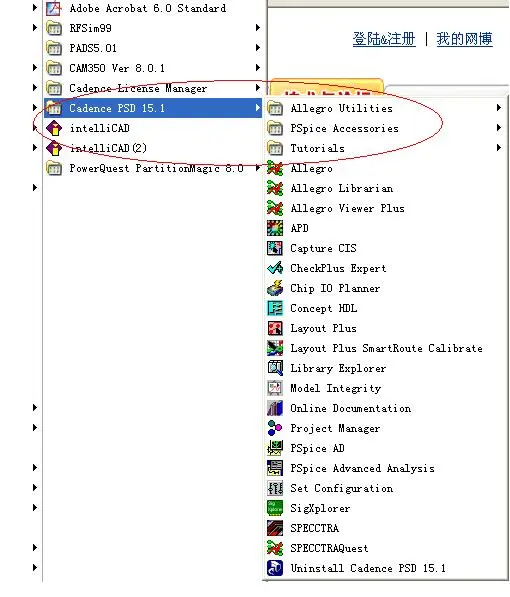Click the PowerQuest PartitionMagic 8.0 label
This screenshot has height=597, width=510.
pyautogui.click(x=156, y=168)
